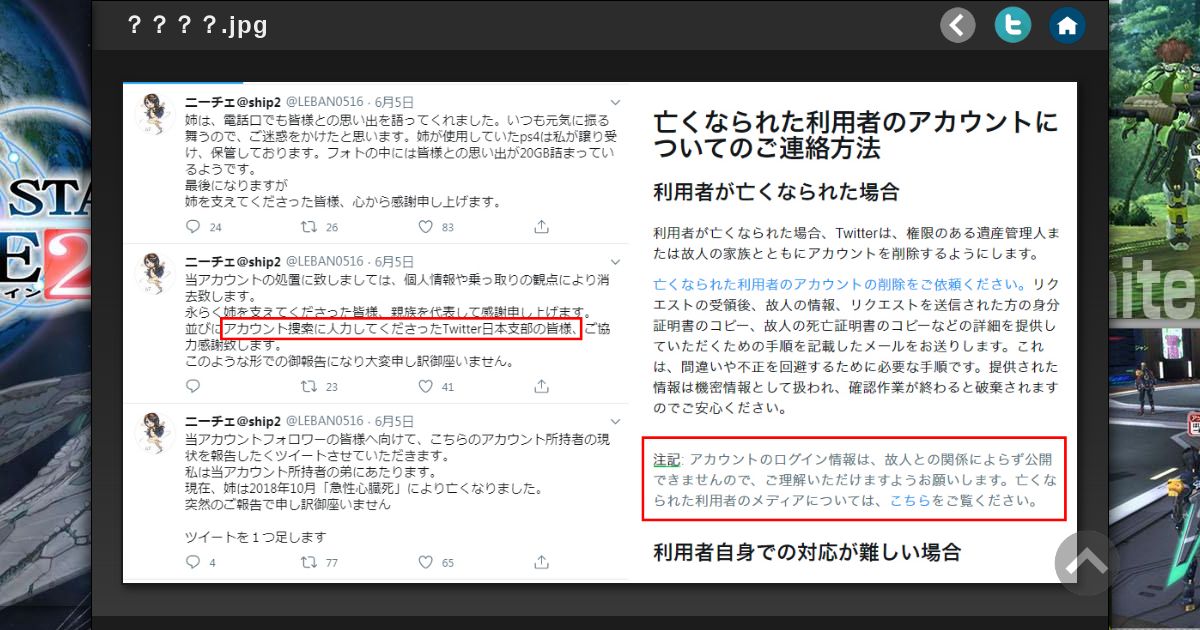The image size is (1200, 630).
Task: Click share icon on the 41-likes tweet
Action: (541, 386)
